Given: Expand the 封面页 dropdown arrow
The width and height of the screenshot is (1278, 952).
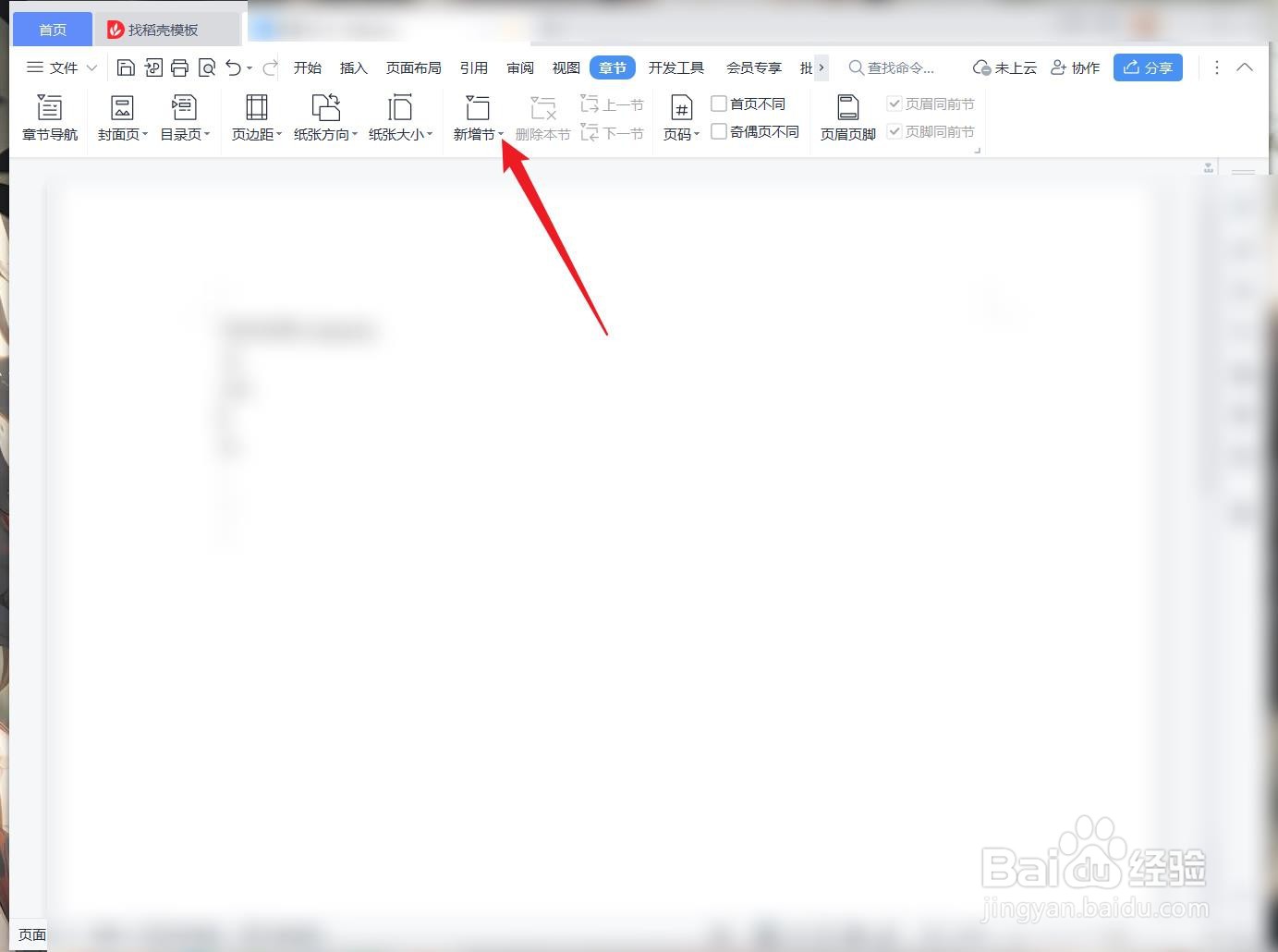Looking at the screenshot, I should [145, 135].
